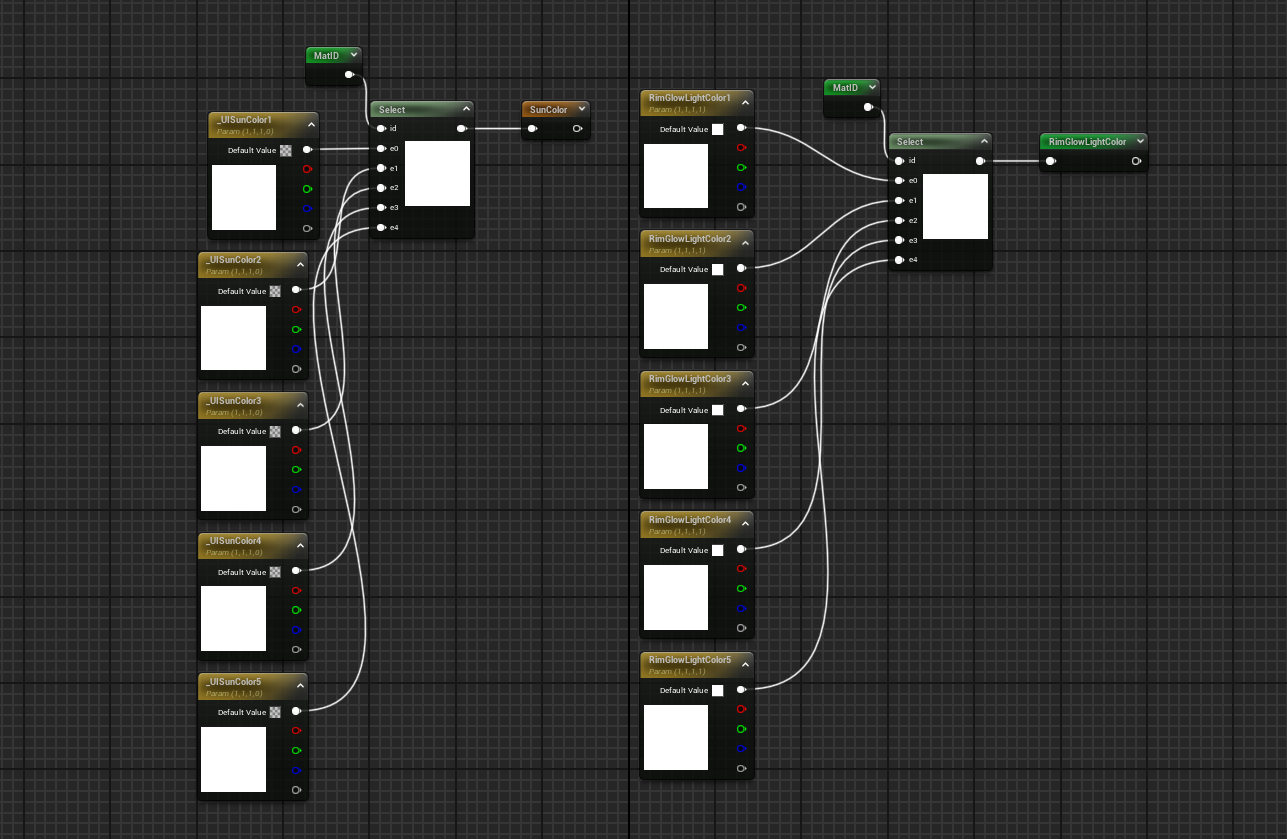The height and width of the screenshot is (839, 1287).
Task: Open the dropdown on the RimGlowLightColor output node
Action: click(1139, 141)
